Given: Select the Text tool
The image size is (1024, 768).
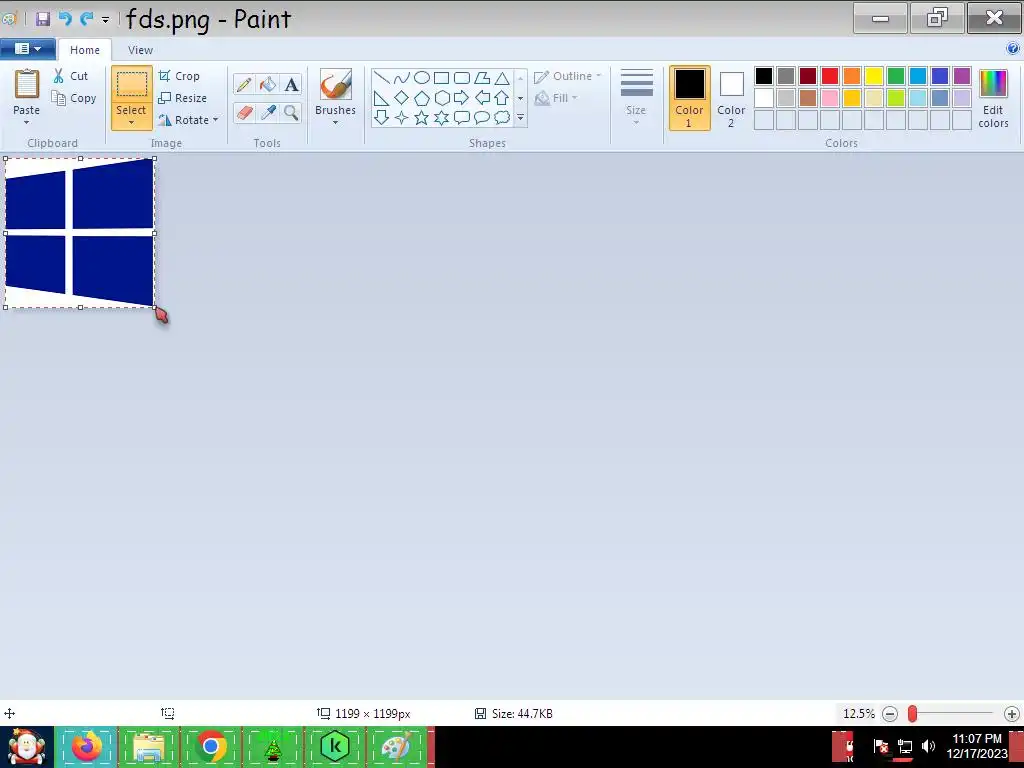Looking at the screenshot, I should pos(291,84).
